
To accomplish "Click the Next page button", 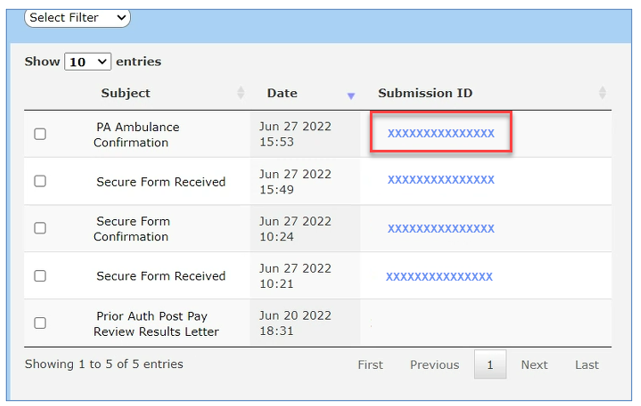I will tap(534, 365).
